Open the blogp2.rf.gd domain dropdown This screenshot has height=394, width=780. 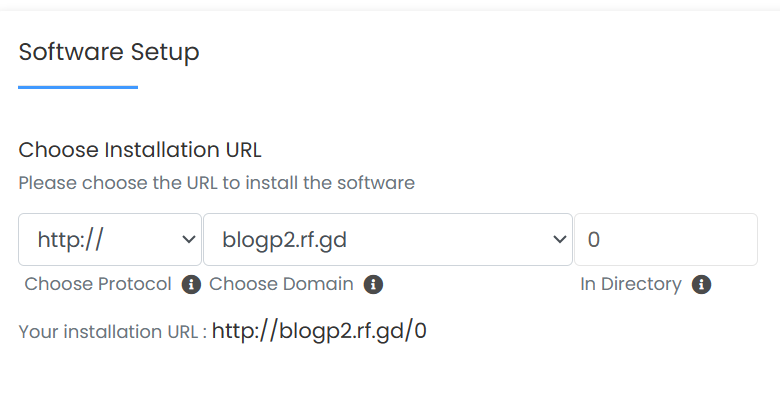[388, 239]
